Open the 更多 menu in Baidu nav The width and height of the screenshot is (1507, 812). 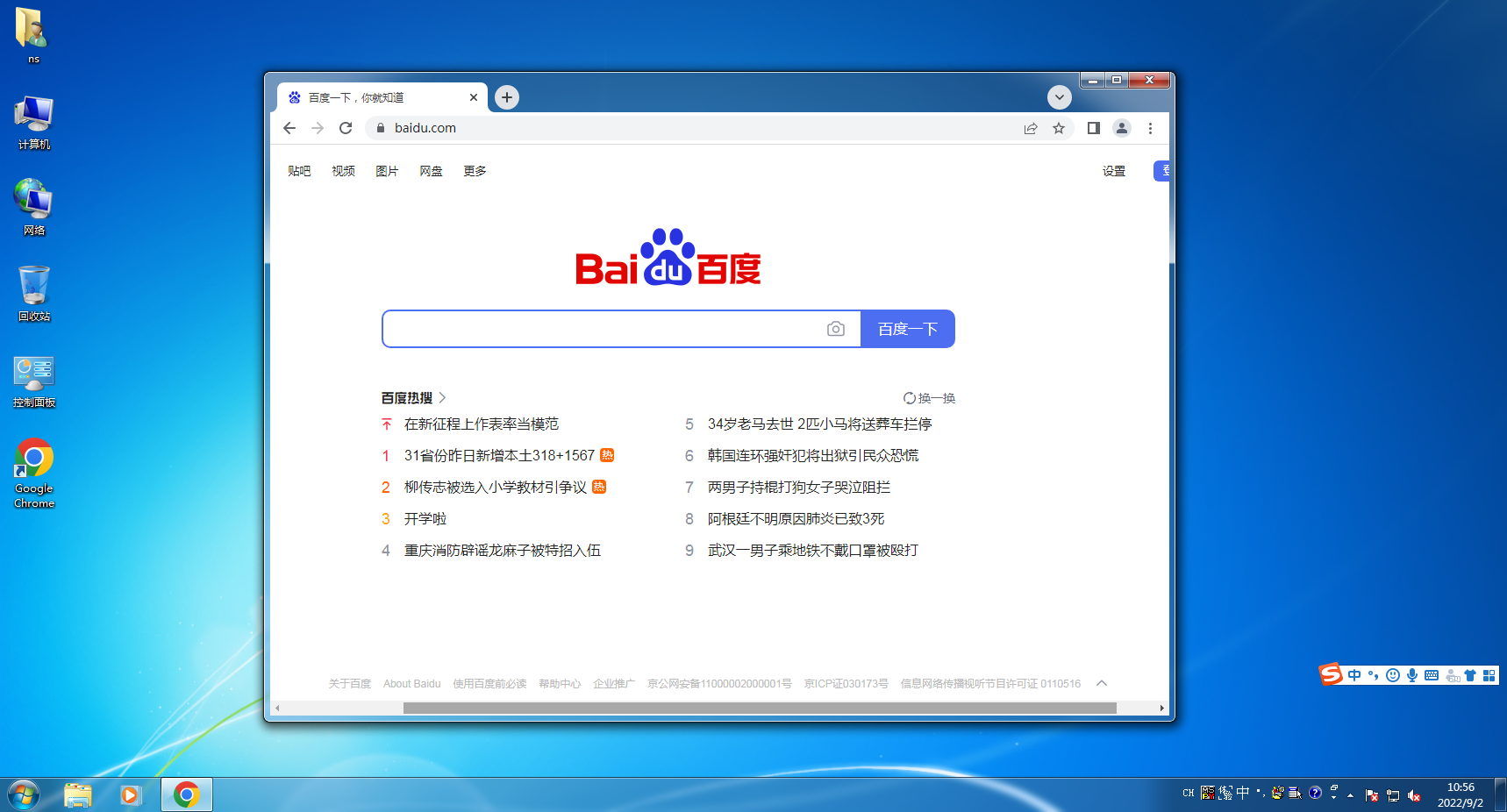tap(475, 171)
